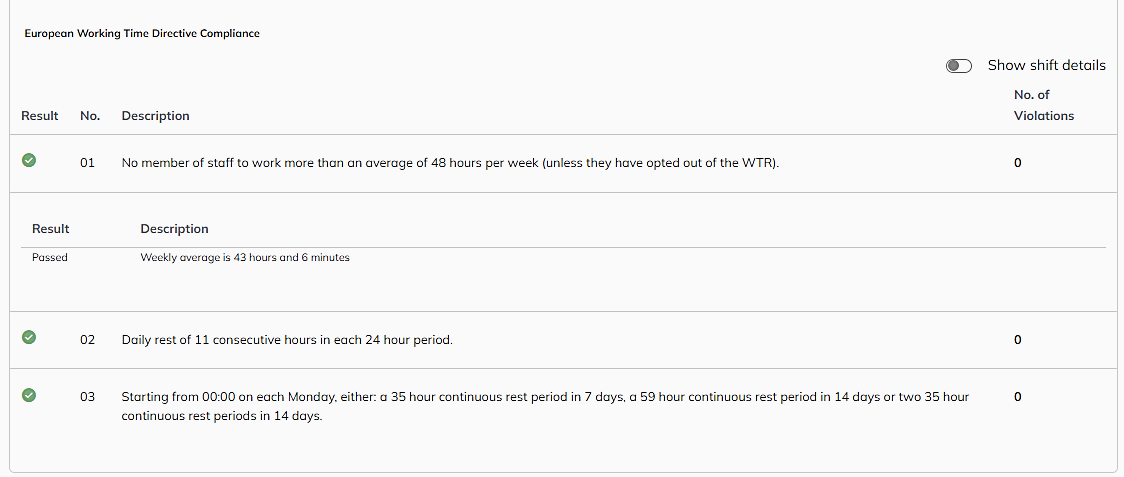Click the Passed result in the detail table

[49, 257]
